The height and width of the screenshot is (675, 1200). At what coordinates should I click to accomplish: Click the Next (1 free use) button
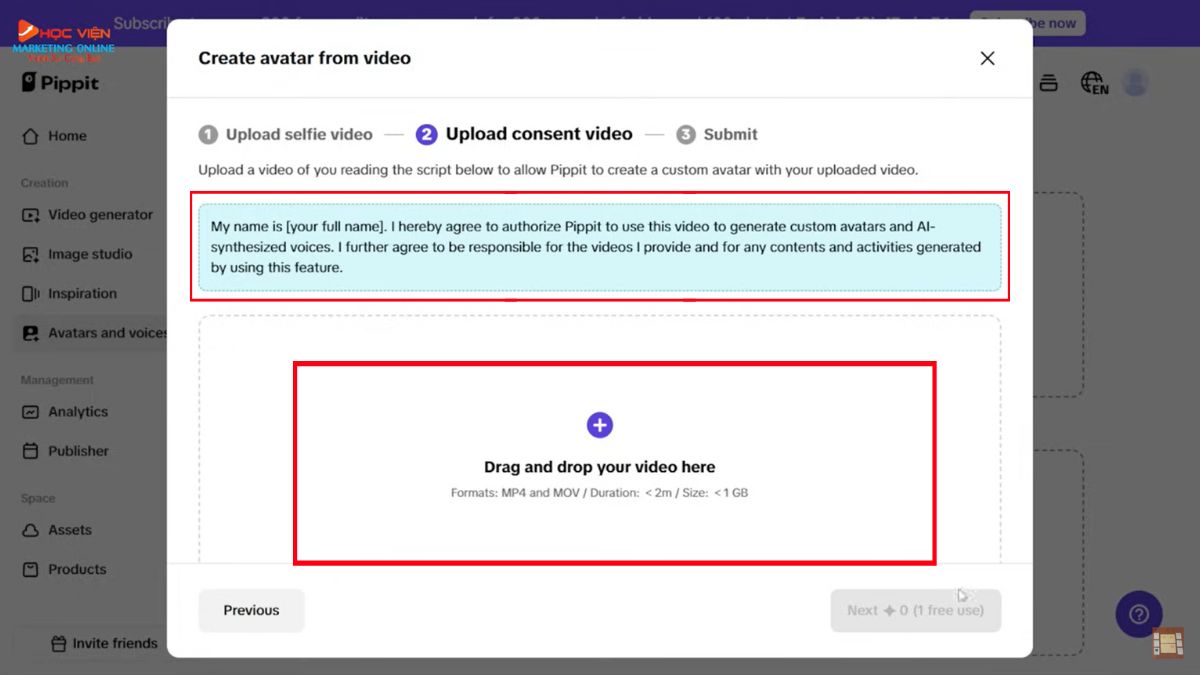point(915,610)
